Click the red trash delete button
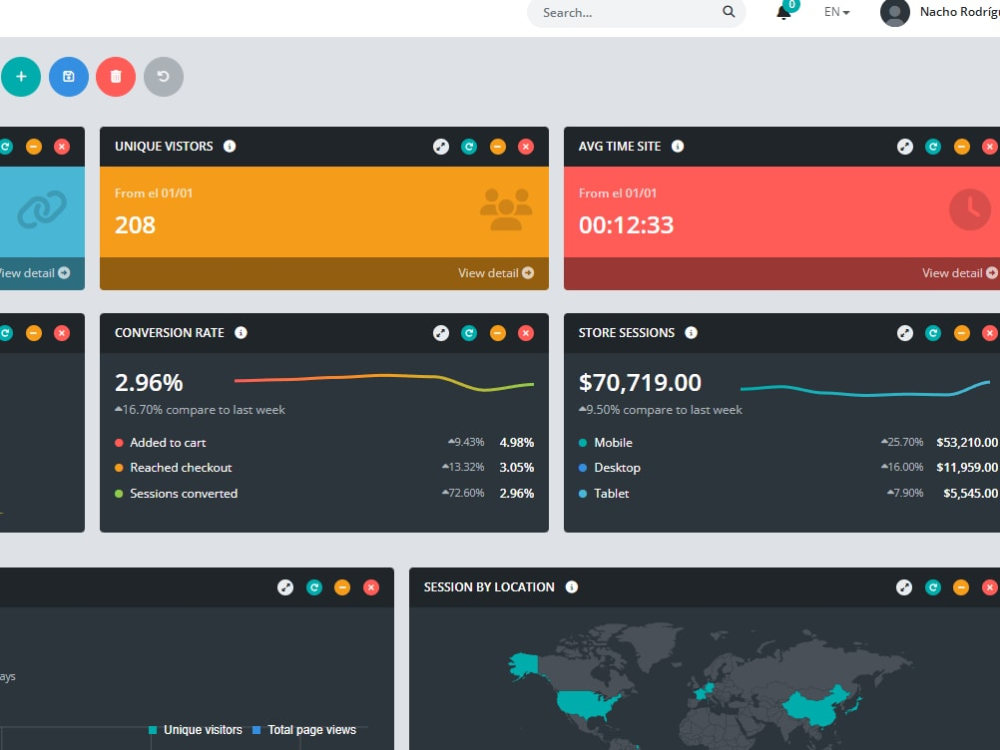 pyautogui.click(x=116, y=77)
